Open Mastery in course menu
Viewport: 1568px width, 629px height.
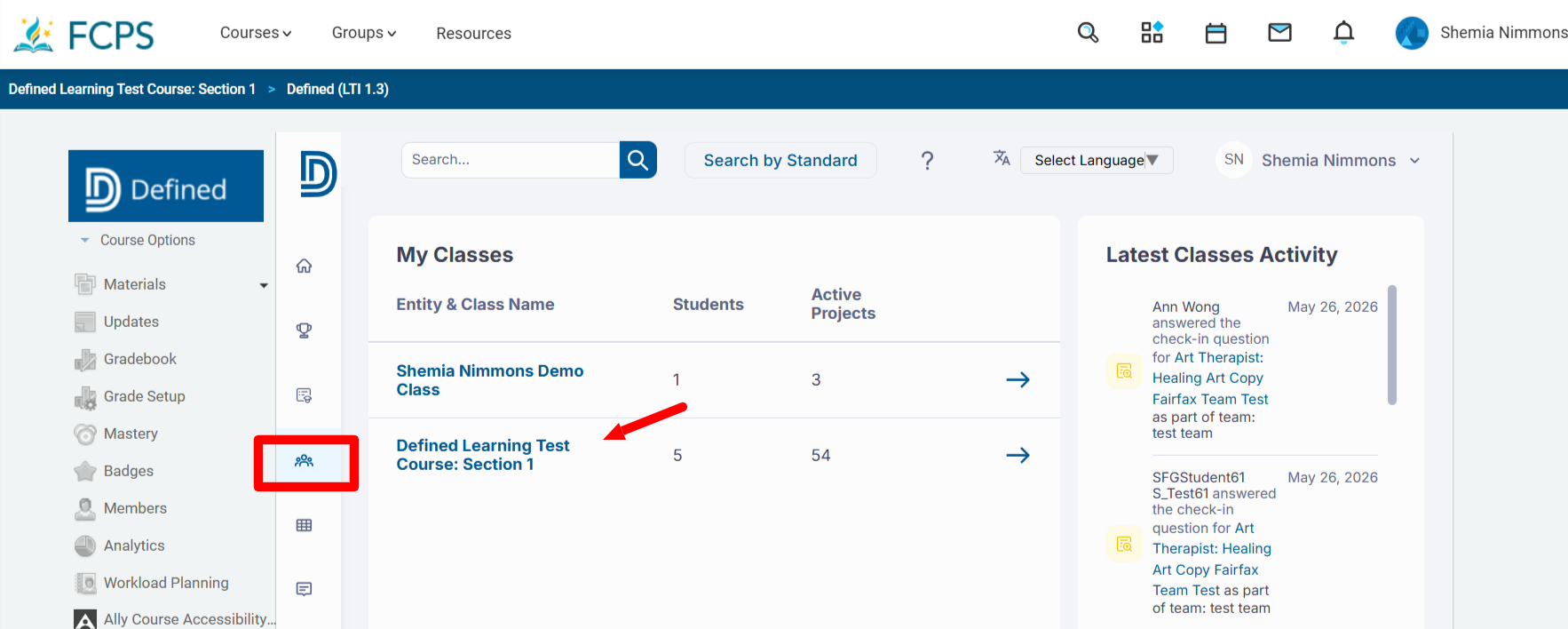pyautogui.click(x=131, y=434)
